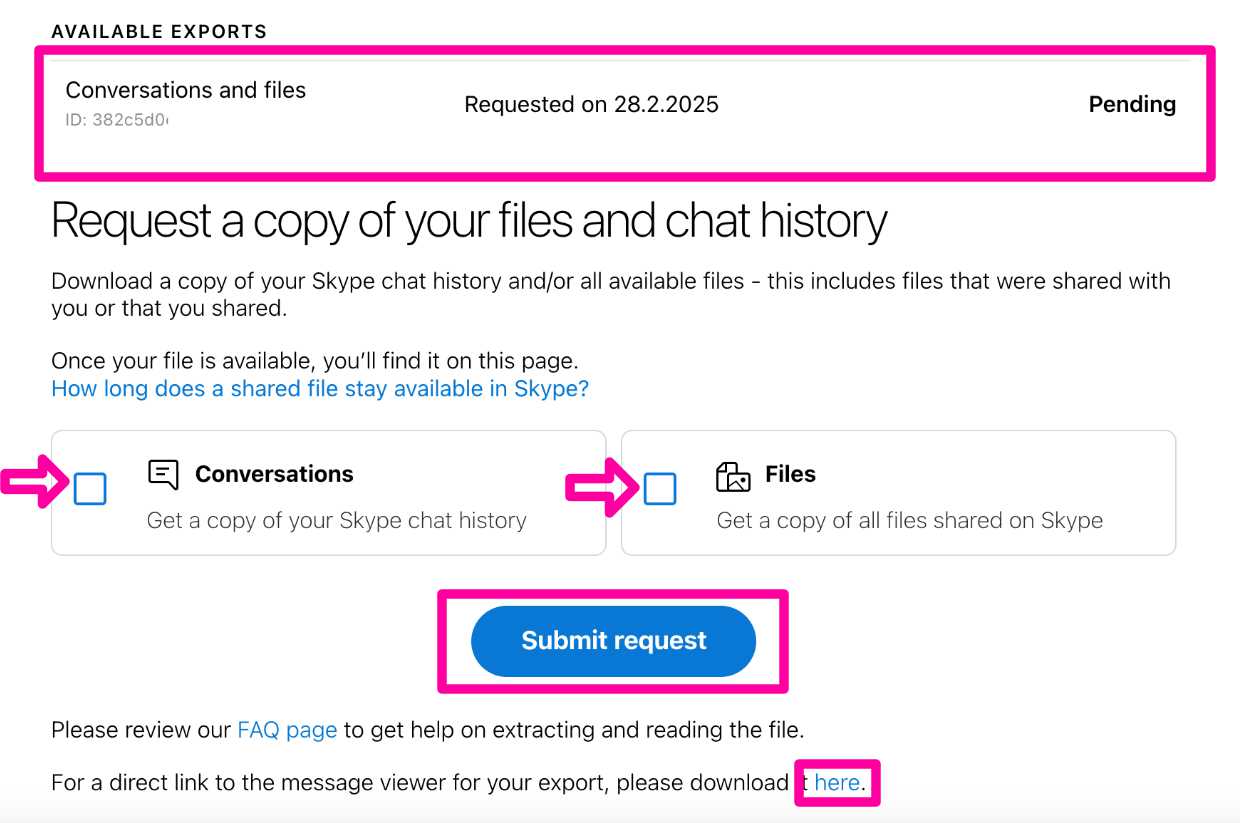Tick the Conversations checkbox
This screenshot has width=1240, height=823.
click(x=90, y=489)
